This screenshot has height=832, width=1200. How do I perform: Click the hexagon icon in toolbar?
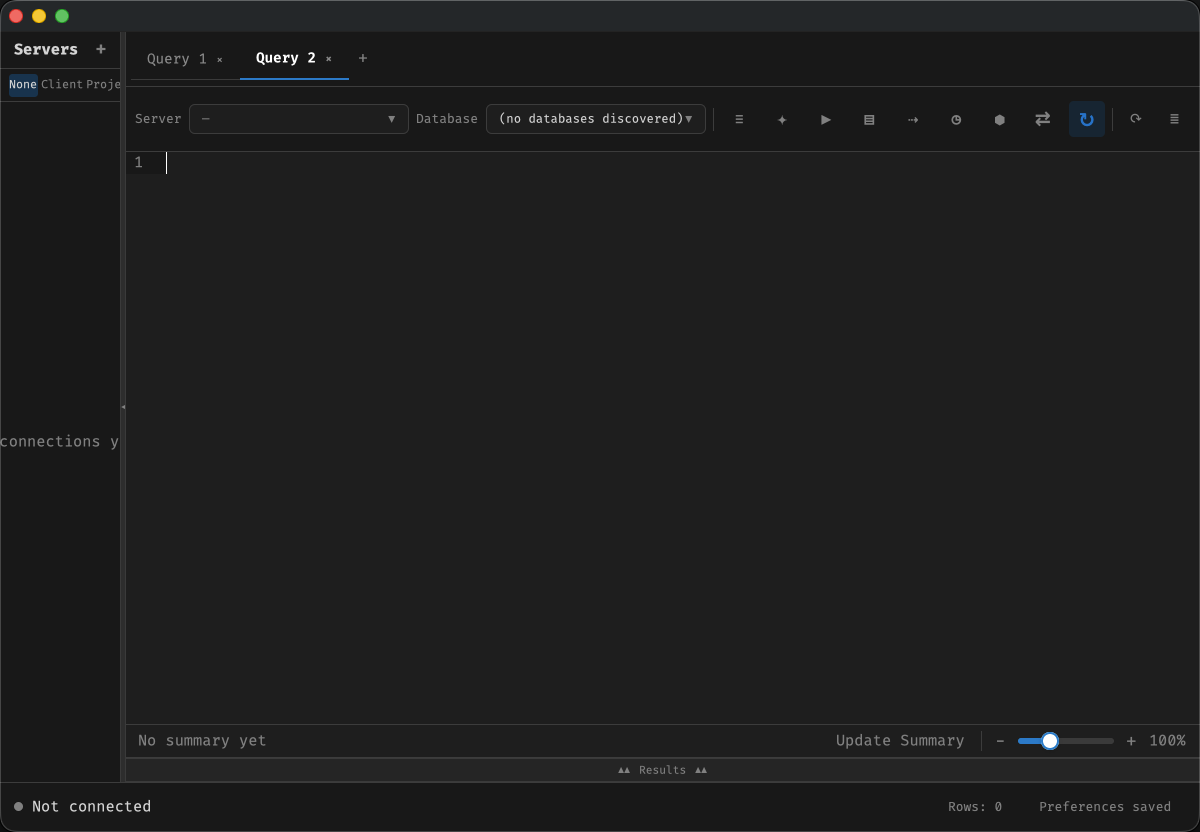click(x=999, y=119)
